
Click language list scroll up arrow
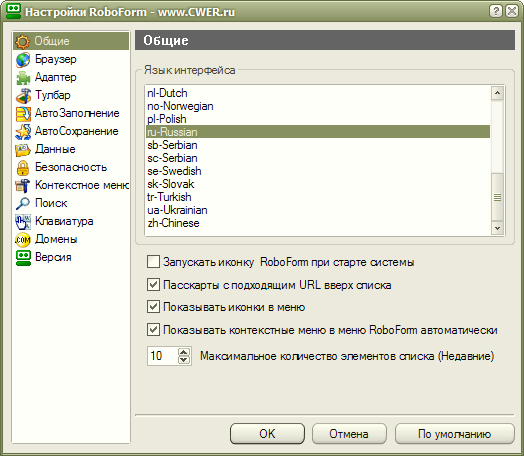click(497, 93)
